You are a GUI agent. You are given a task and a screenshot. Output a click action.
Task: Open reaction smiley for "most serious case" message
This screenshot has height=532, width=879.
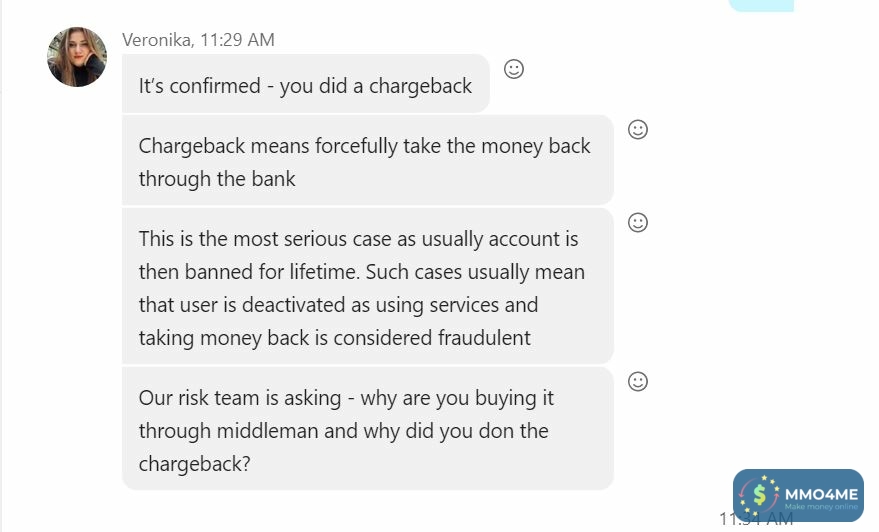click(637, 222)
